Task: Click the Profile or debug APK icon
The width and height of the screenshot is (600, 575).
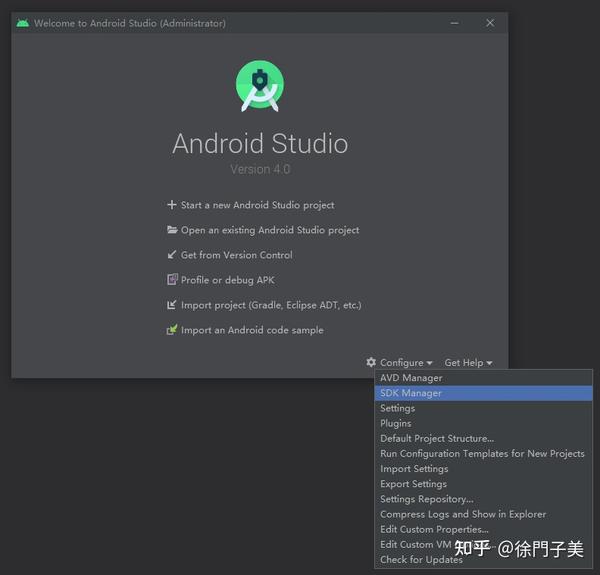Action: (x=172, y=280)
